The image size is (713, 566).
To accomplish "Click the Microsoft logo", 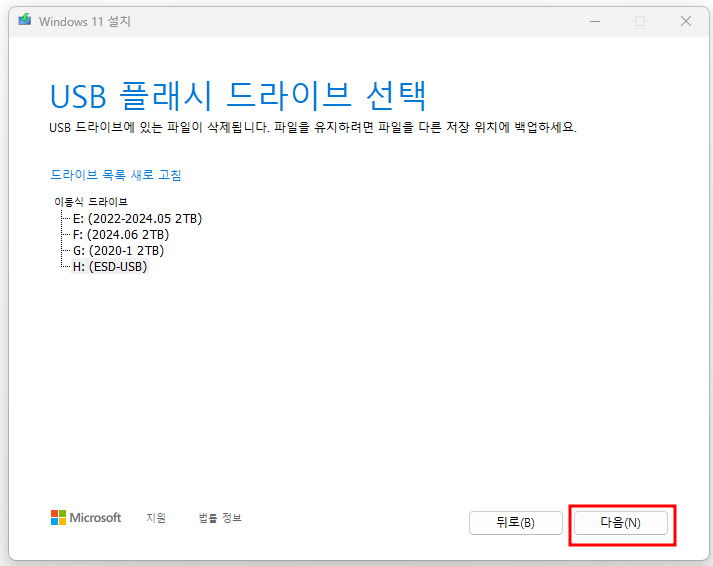I will click(86, 517).
